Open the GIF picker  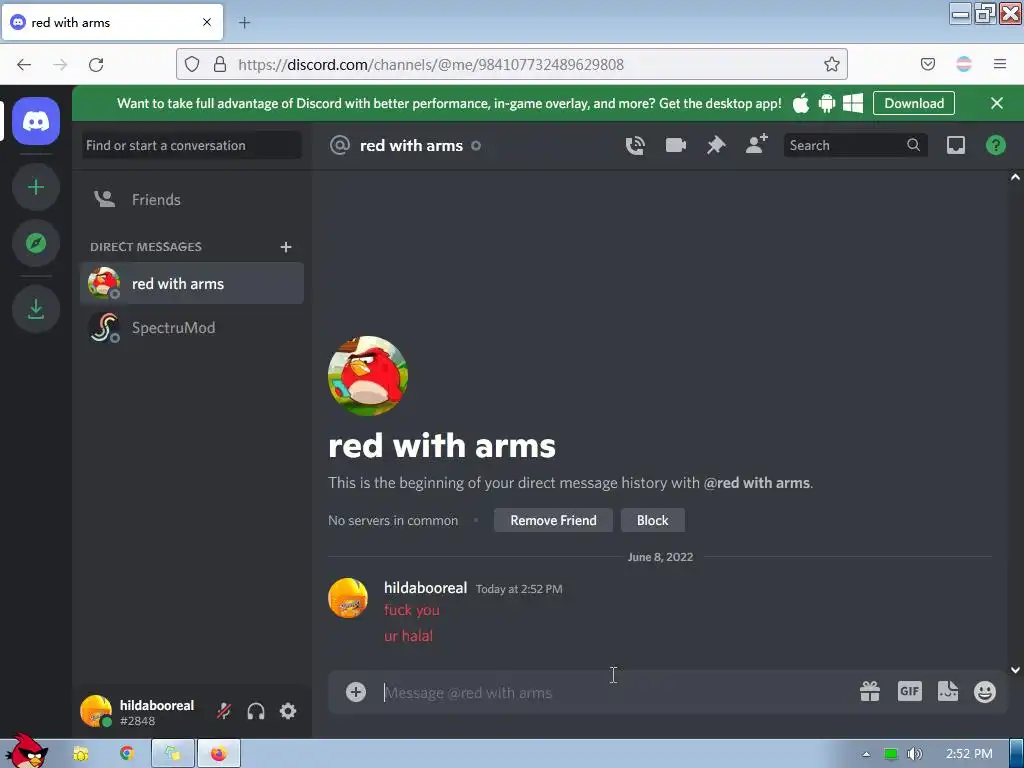[909, 691]
